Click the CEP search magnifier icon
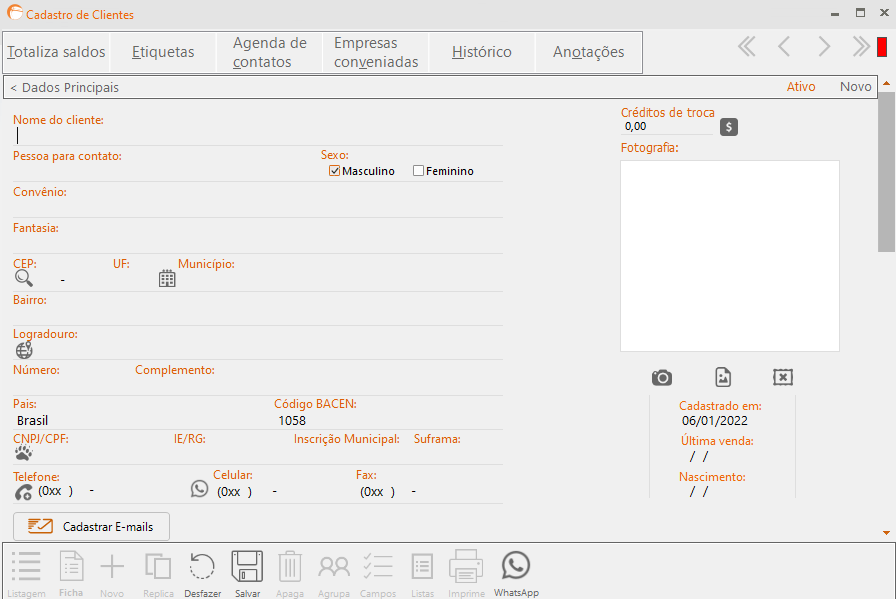This screenshot has width=896, height=599. 23,278
